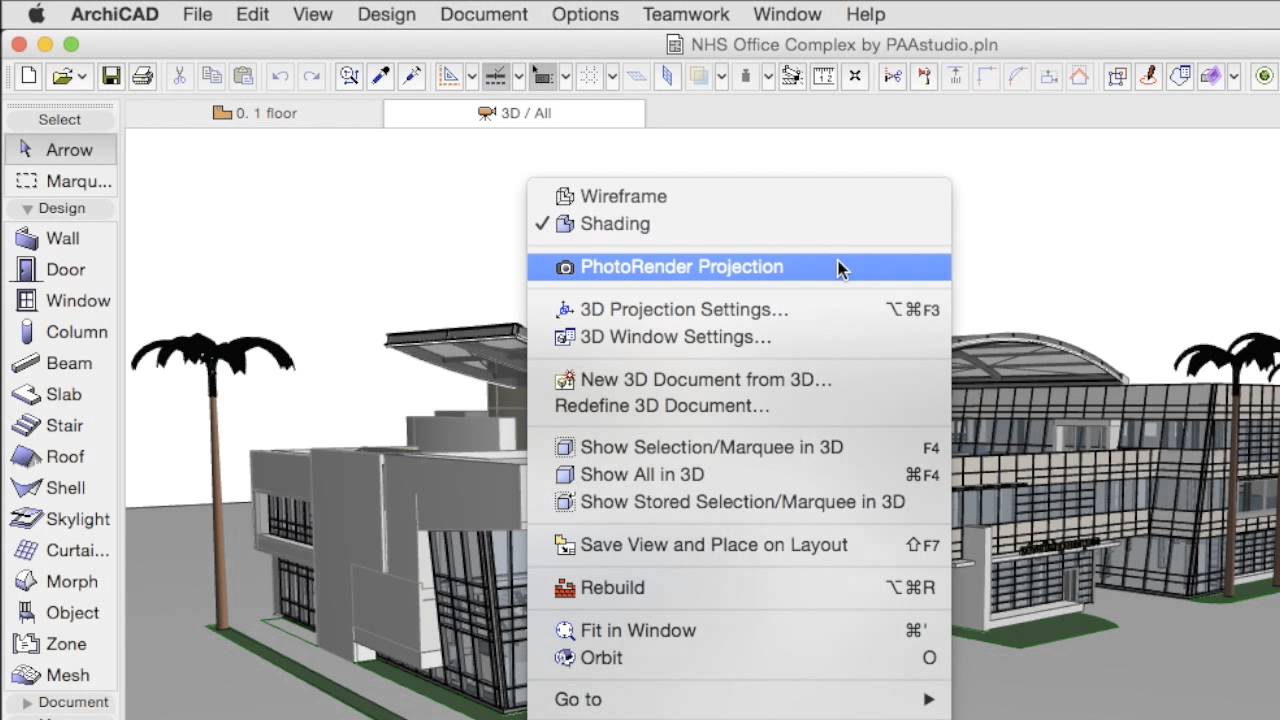Click the Split scissors-arrow icon
1280x720 pixels.
[892, 76]
